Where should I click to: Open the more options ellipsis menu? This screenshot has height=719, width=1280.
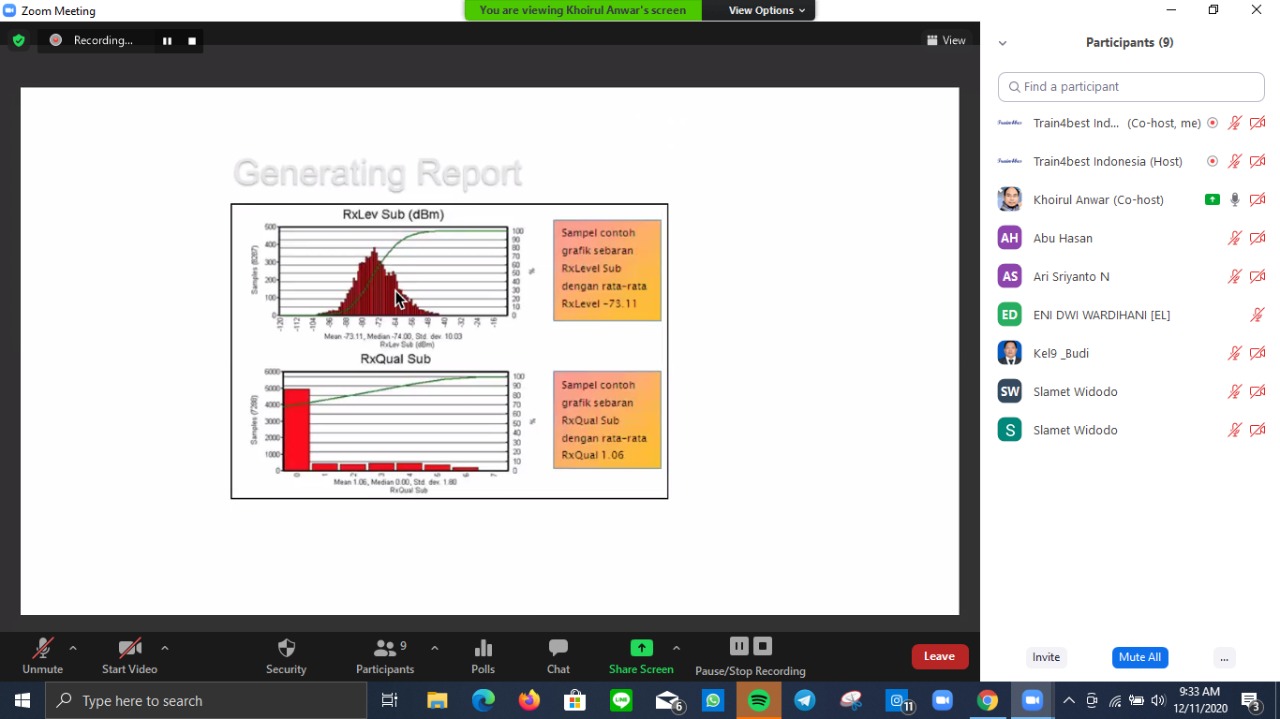(1224, 657)
